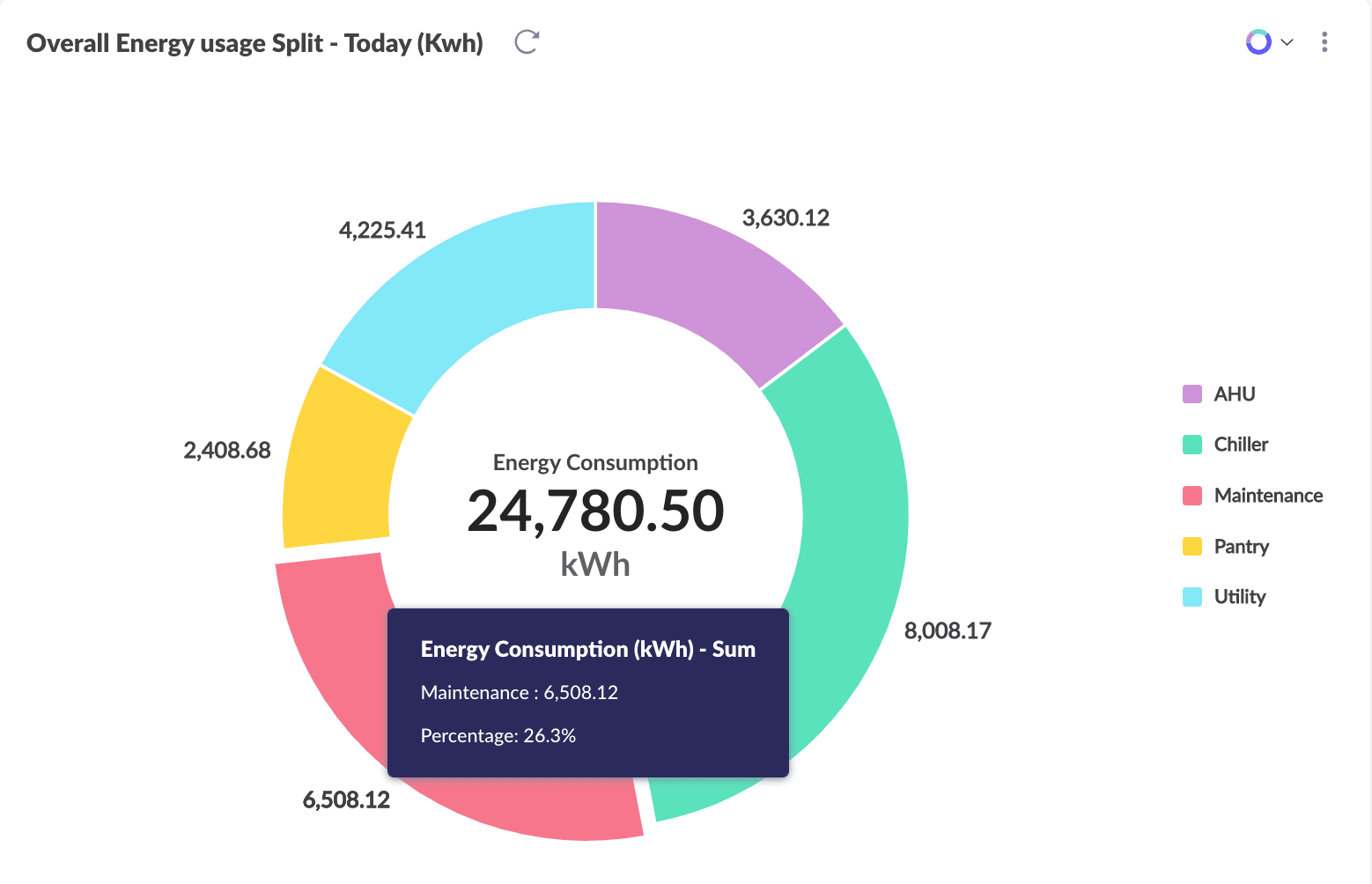
Task: Toggle the Chiller legend label
Action: (x=1241, y=445)
